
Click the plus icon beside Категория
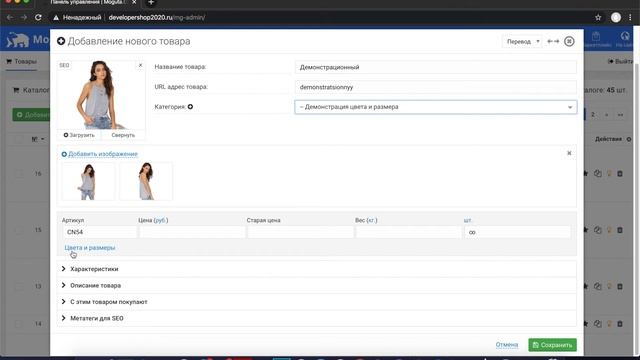pyautogui.click(x=190, y=107)
